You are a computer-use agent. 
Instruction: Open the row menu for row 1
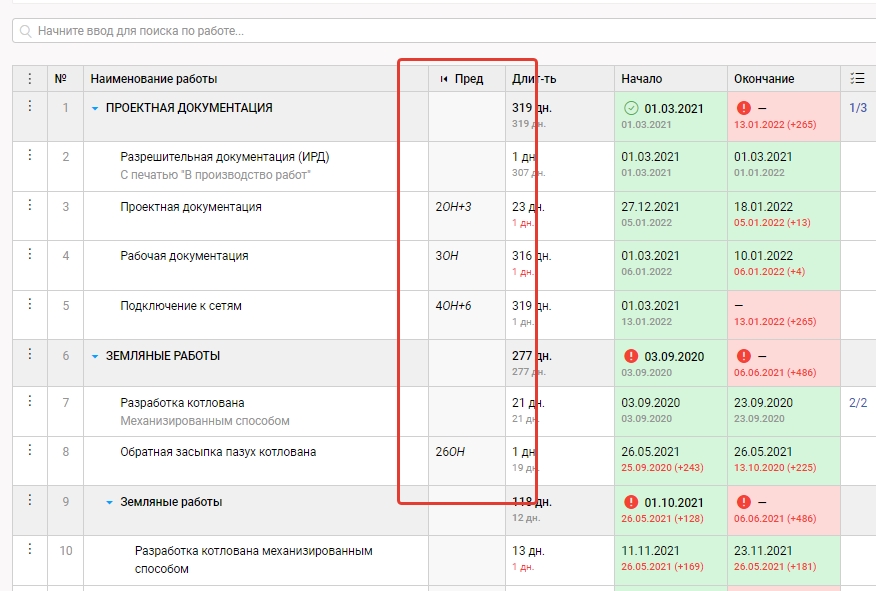point(29,106)
